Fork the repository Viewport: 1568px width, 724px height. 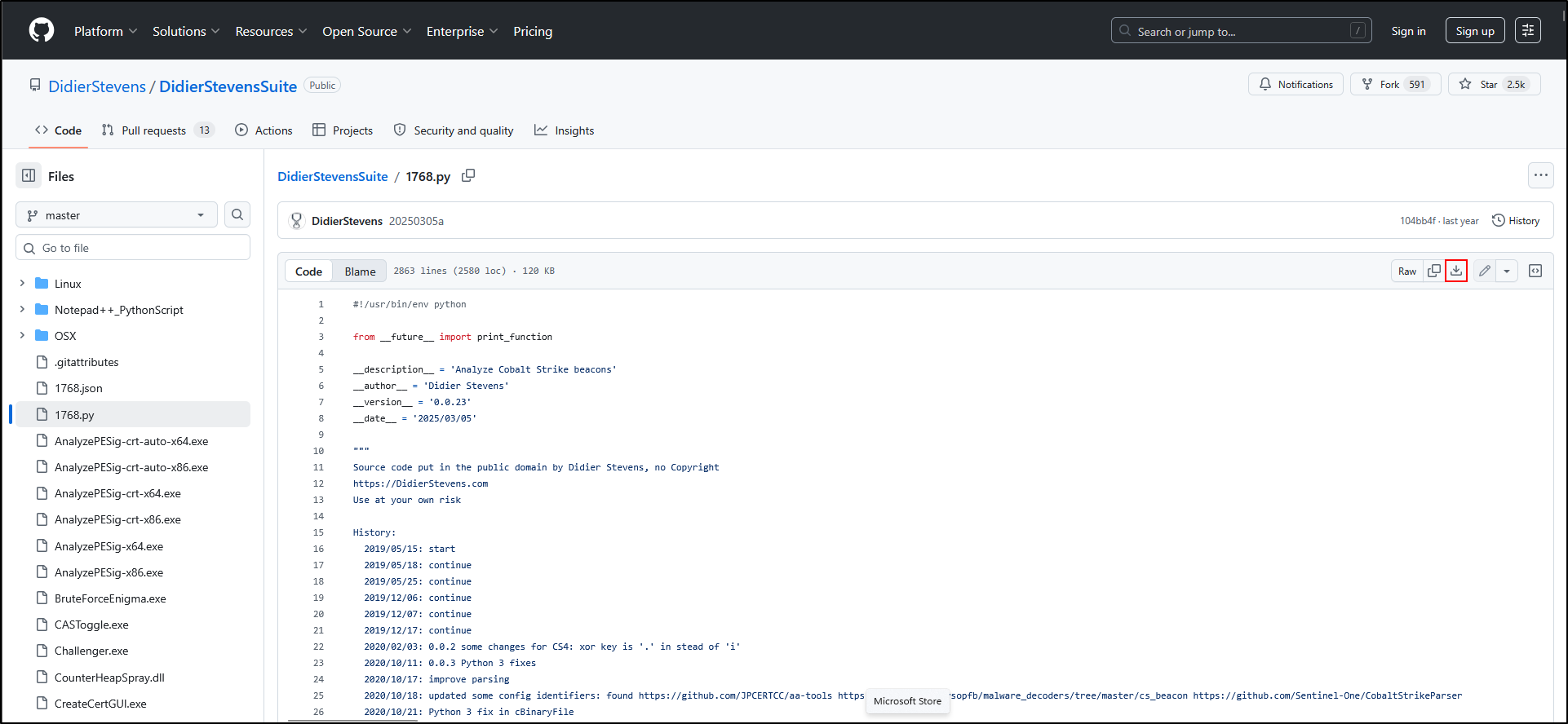point(1395,84)
